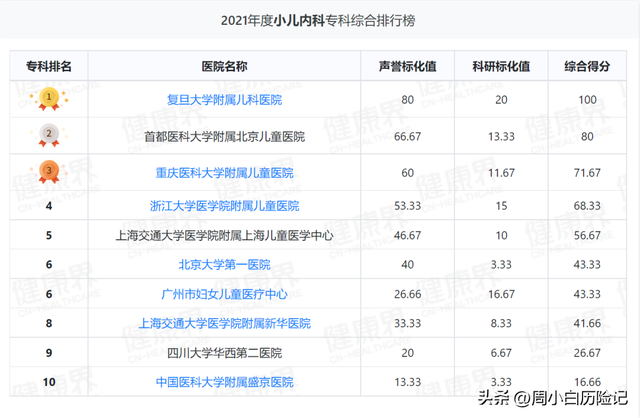This screenshot has height=418, width=640.
Task: Select 四川大学华西第二医院 hospital name
Action: 224,353
